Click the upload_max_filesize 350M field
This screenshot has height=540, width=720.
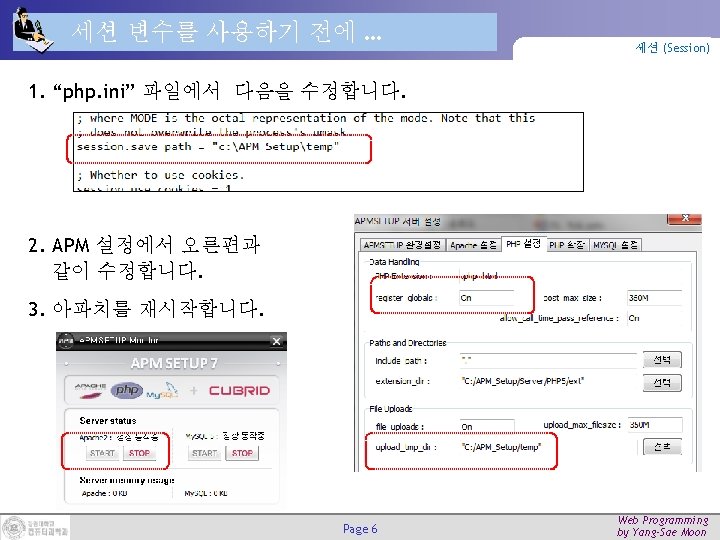[654, 425]
